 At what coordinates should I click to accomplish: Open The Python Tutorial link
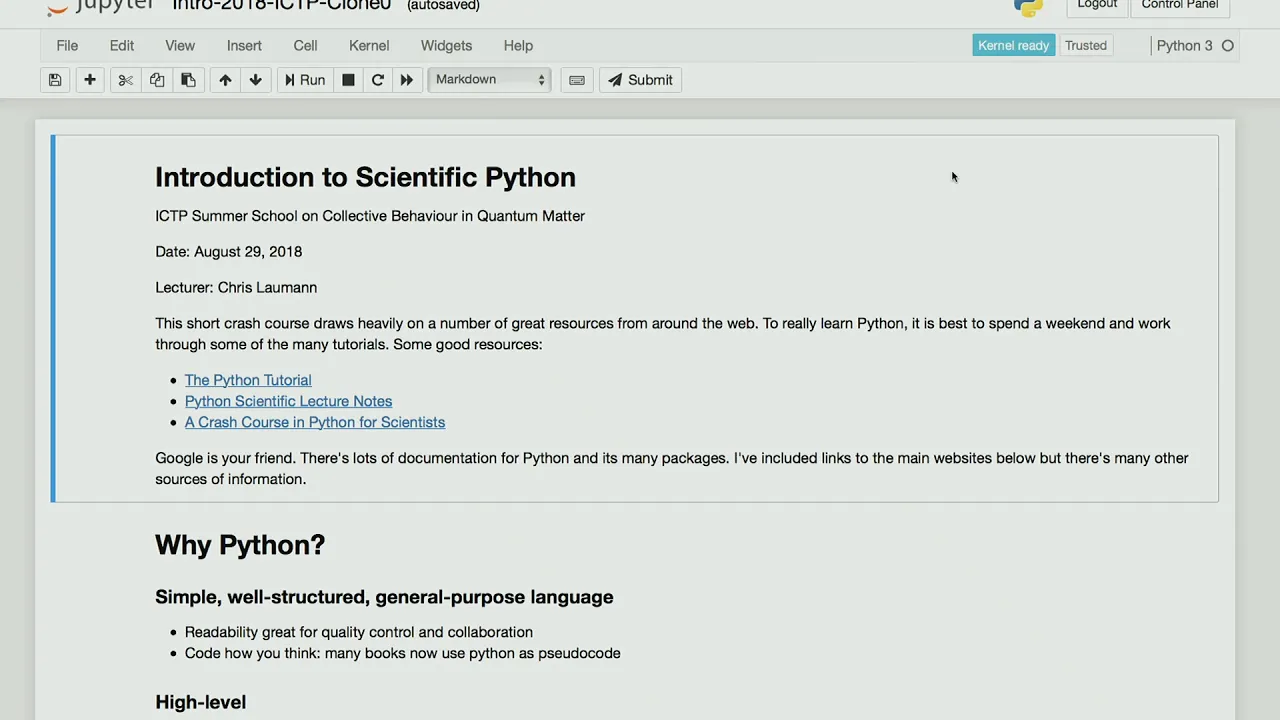pyautogui.click(x=248, y=380)
